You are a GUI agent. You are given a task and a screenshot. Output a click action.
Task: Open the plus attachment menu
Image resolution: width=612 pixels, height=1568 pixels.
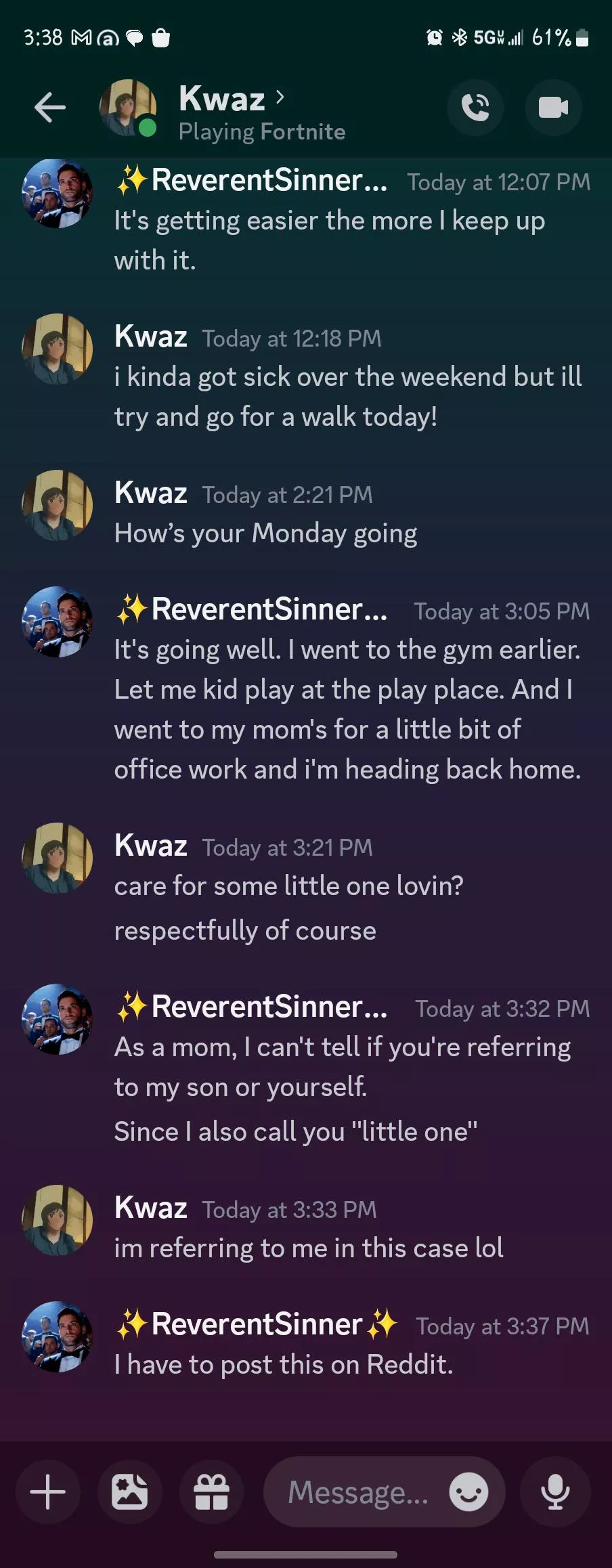pyautogui.click(x=48, y=1492)
